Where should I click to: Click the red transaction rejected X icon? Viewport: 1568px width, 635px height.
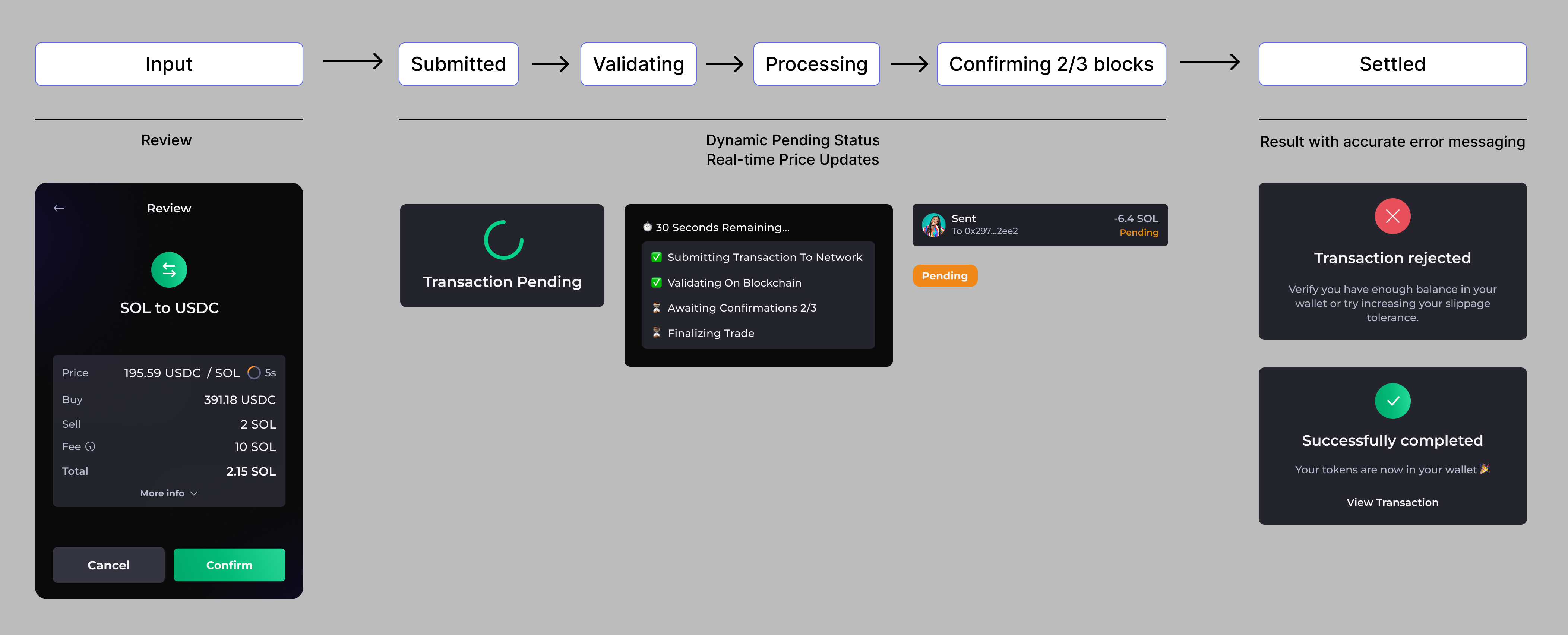[x=1391, y=216]
